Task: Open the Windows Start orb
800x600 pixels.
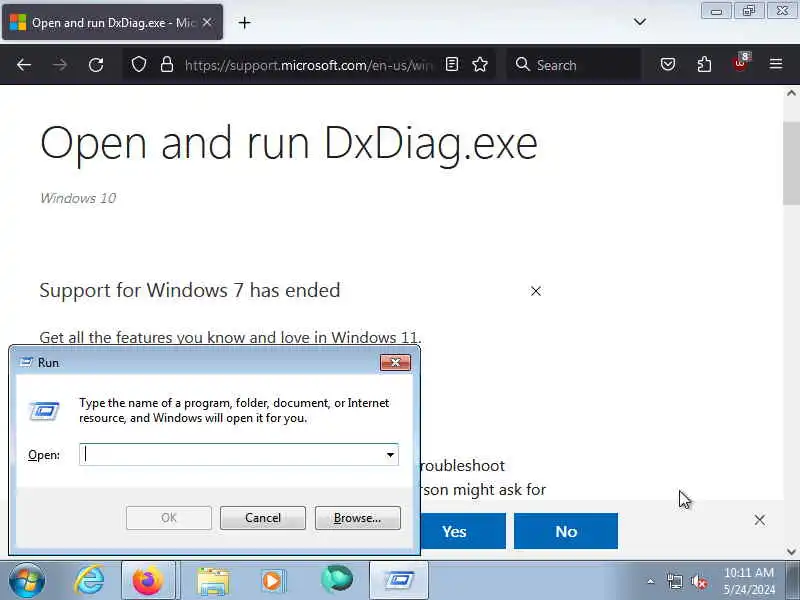Action: [x=27, y=581]
